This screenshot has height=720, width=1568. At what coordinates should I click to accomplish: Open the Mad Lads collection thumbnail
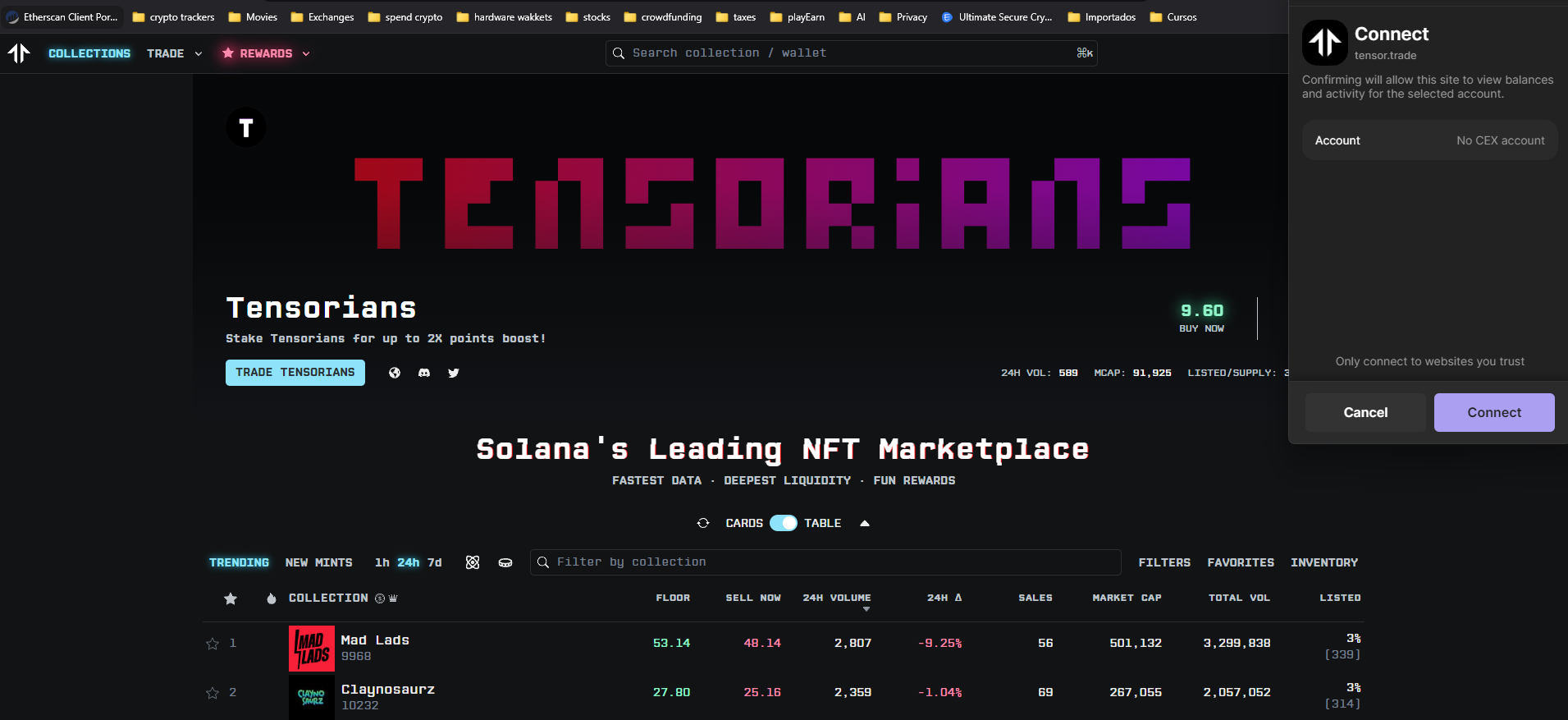(312, 649)
